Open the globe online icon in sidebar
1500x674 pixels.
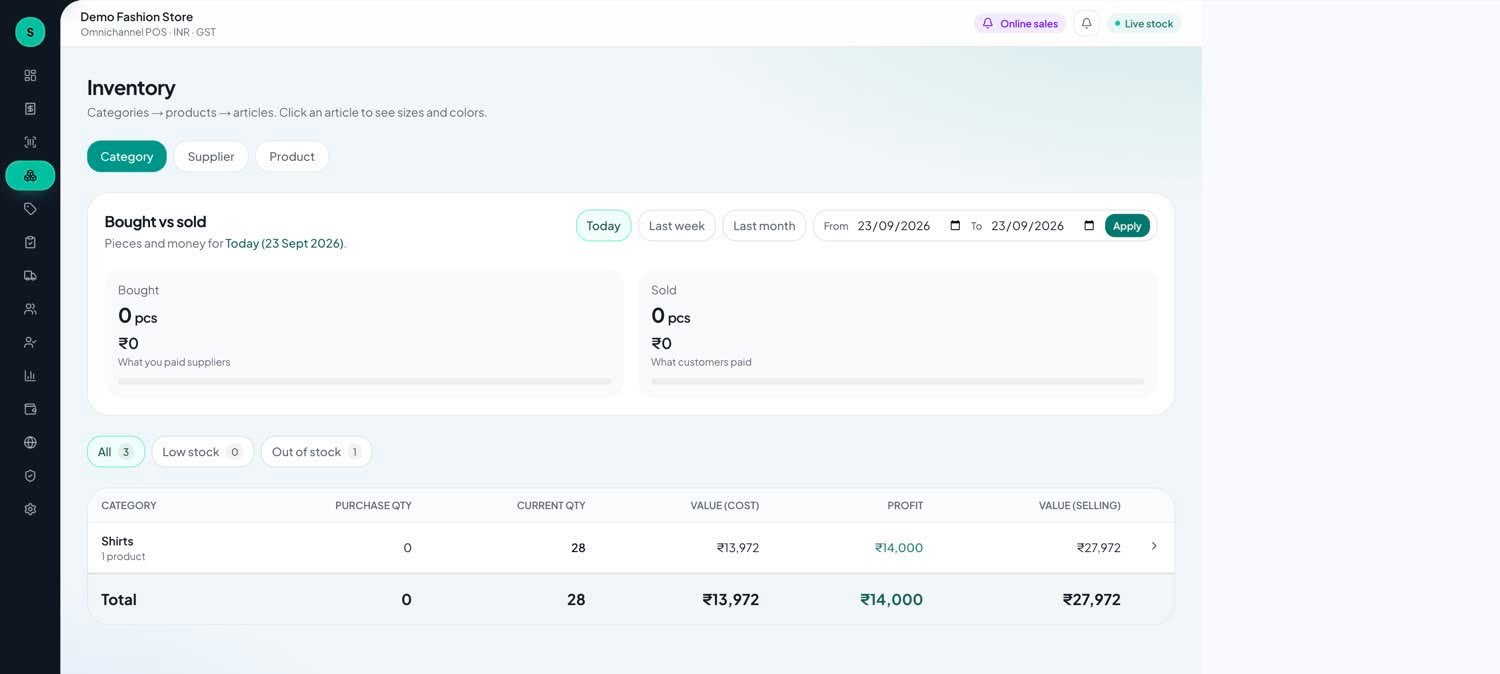[30, 442]
